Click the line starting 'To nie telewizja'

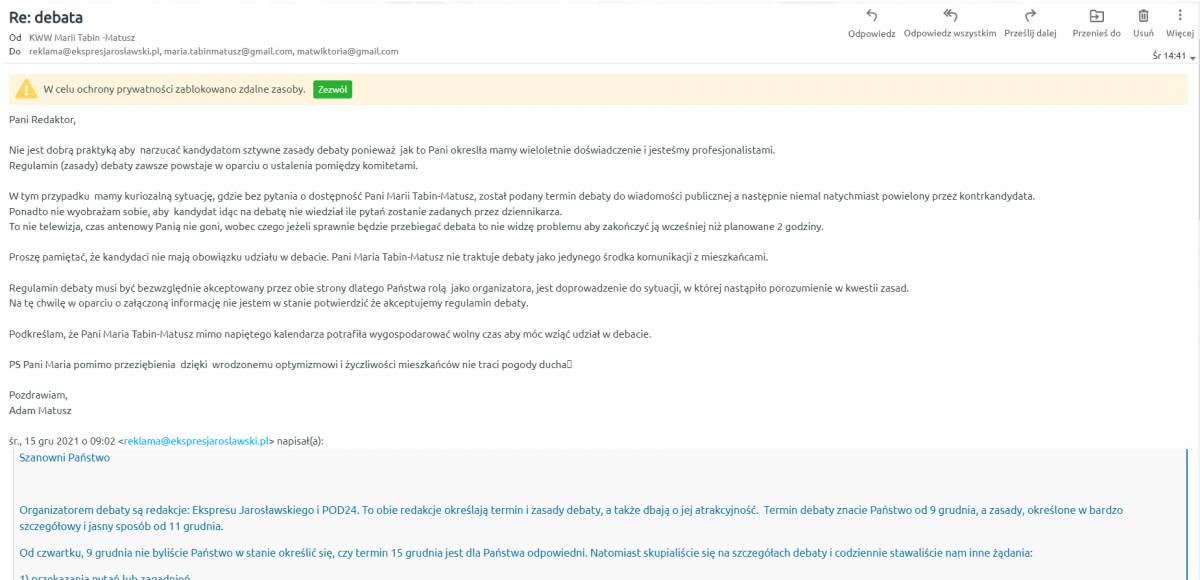click(x=416, y=226)
